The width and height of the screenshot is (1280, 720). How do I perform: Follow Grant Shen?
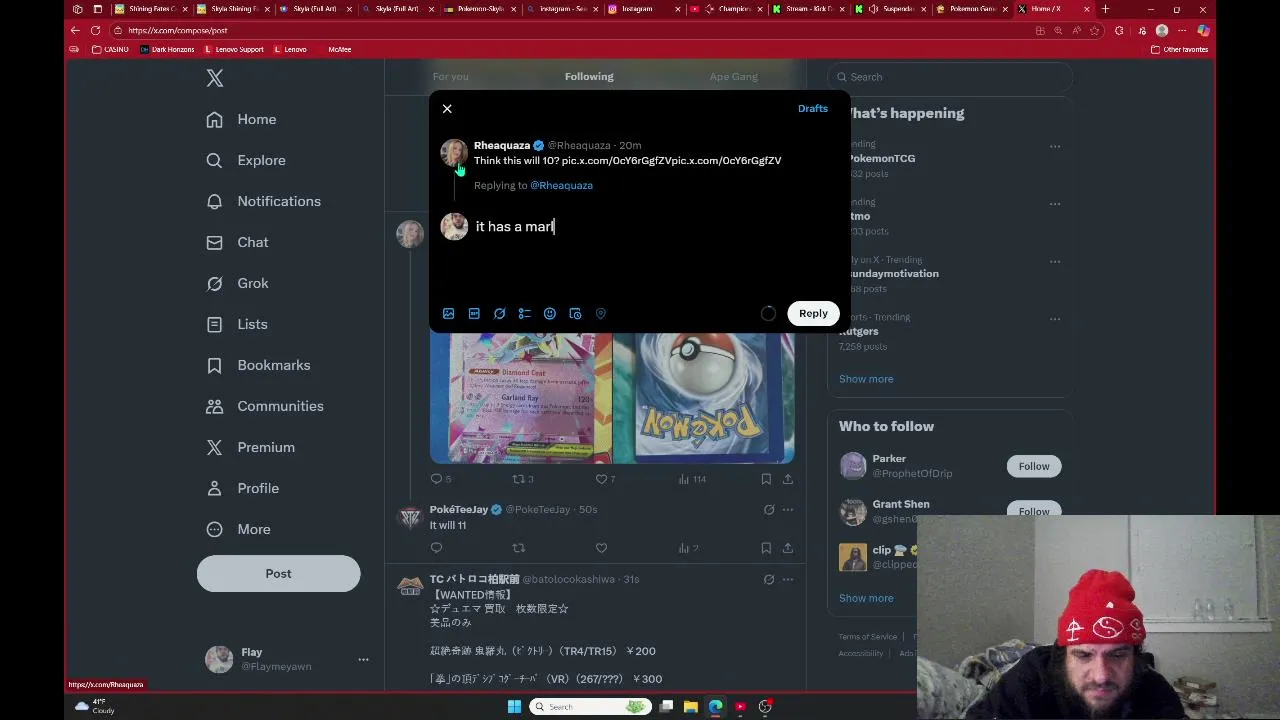1034,510
